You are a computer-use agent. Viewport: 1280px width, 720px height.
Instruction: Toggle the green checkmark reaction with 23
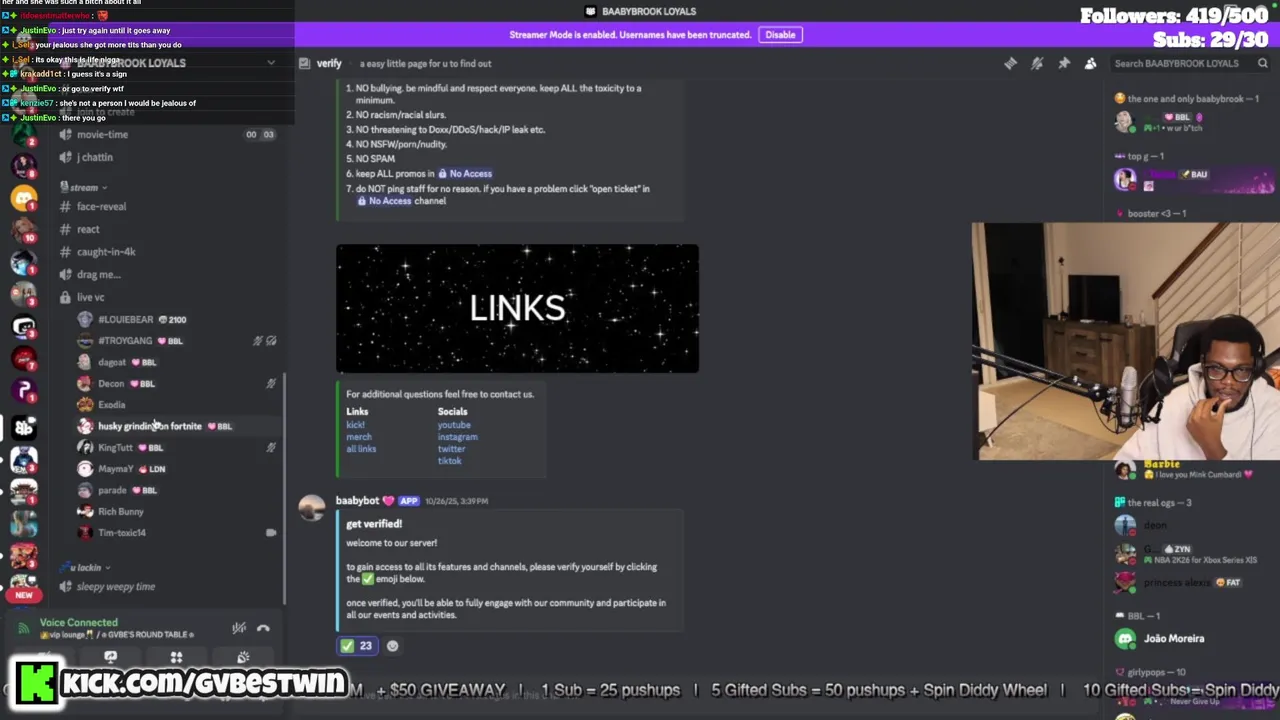(357, 646)
